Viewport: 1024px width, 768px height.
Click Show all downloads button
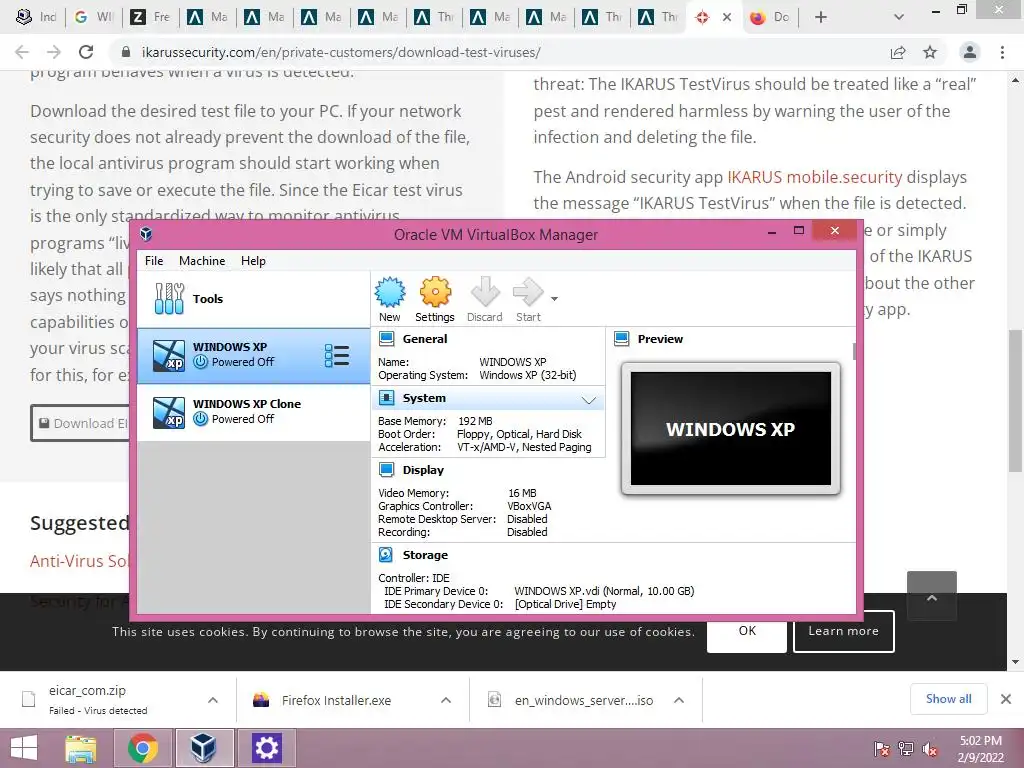tap(948, 699)
